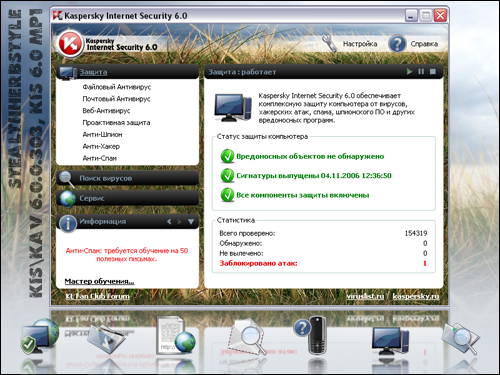Select Файловый Антивирус component
Screen dimensions: 500x375
[x=117, y=87]
